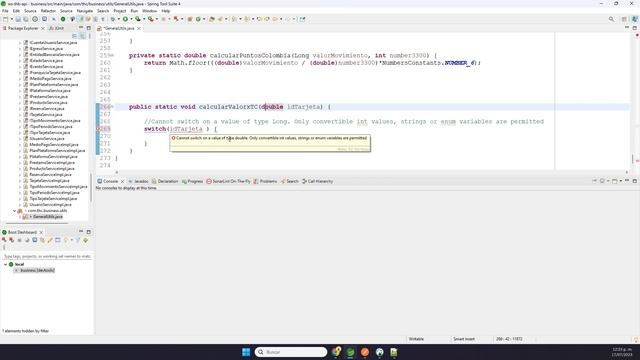The height and width of the screenshot is (360, 640).
Task: Open the SonarLint On-The-Fly tab
Action: (x=228, y=181)
